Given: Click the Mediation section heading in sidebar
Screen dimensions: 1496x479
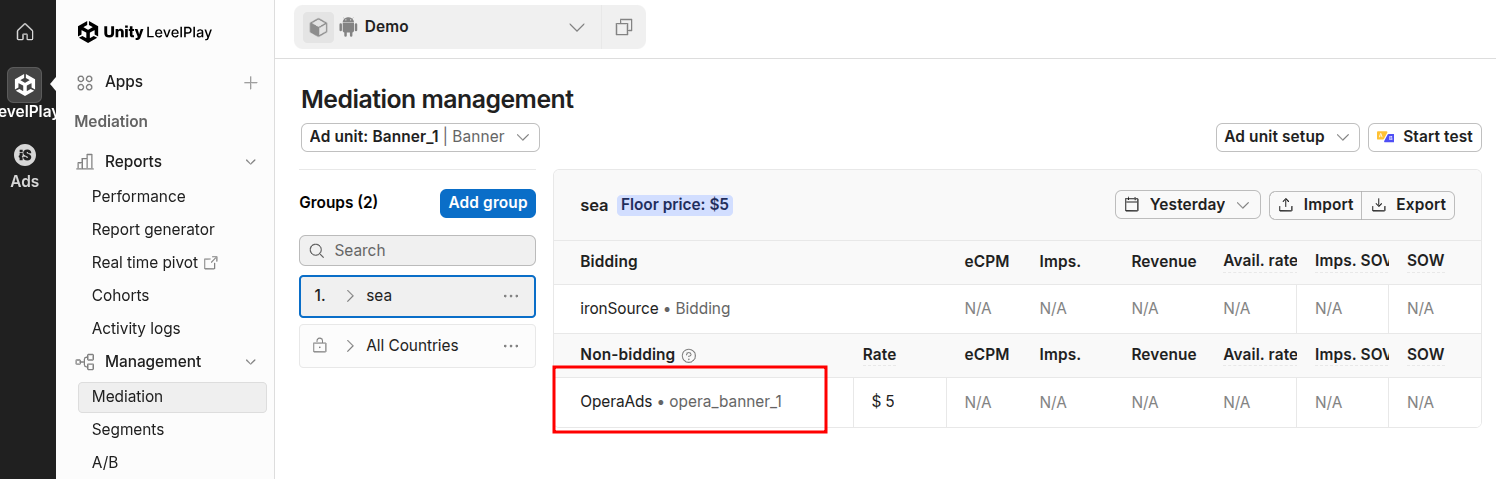Looking at the screenshot, I should [x=111, y=121].
